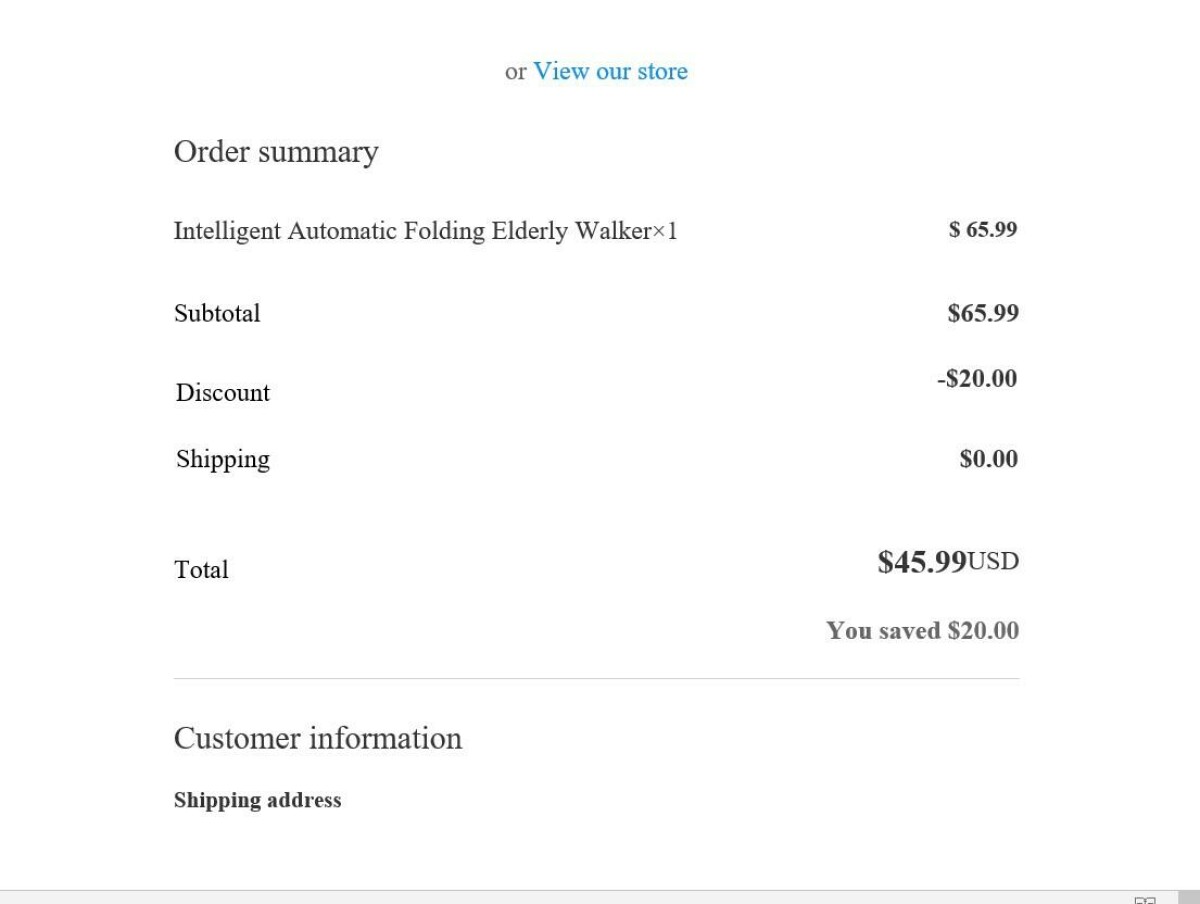Open the View our store link
Image resolution: width=1200 pixels, height=904 pixels.
pyautogui.click(x=610, y=71)
